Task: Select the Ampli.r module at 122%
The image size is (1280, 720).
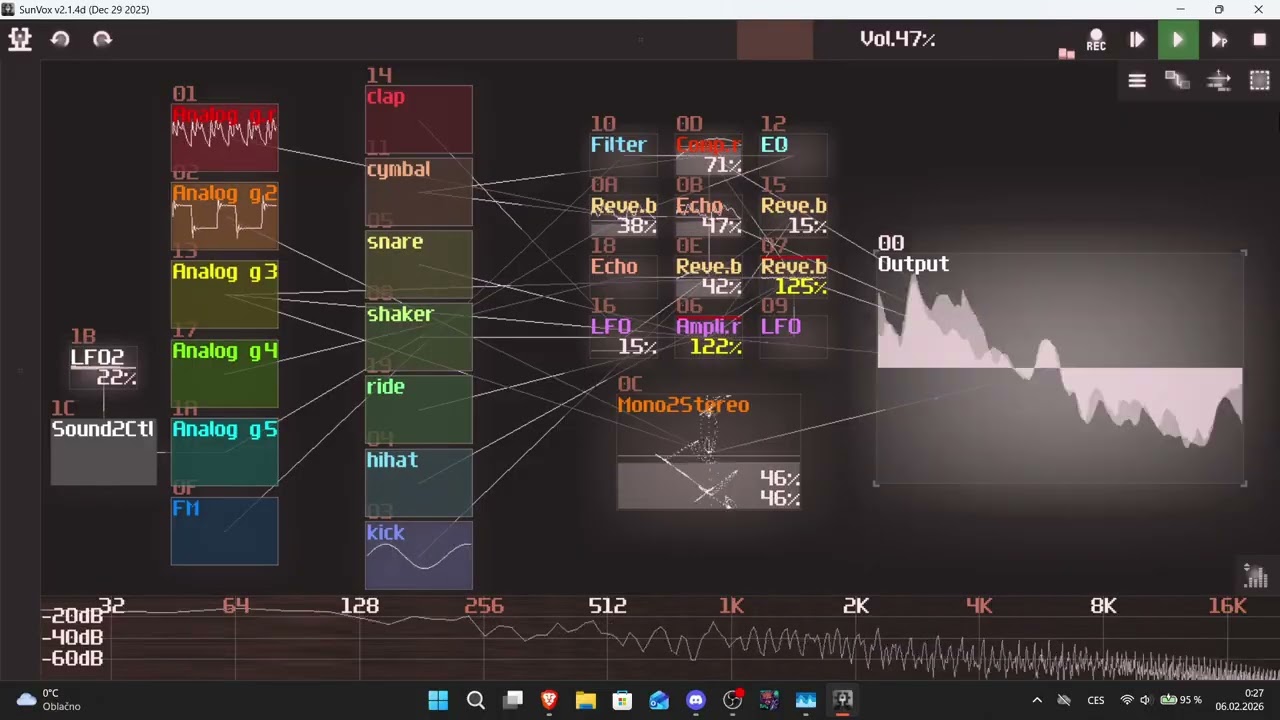Action: (709, 337)
